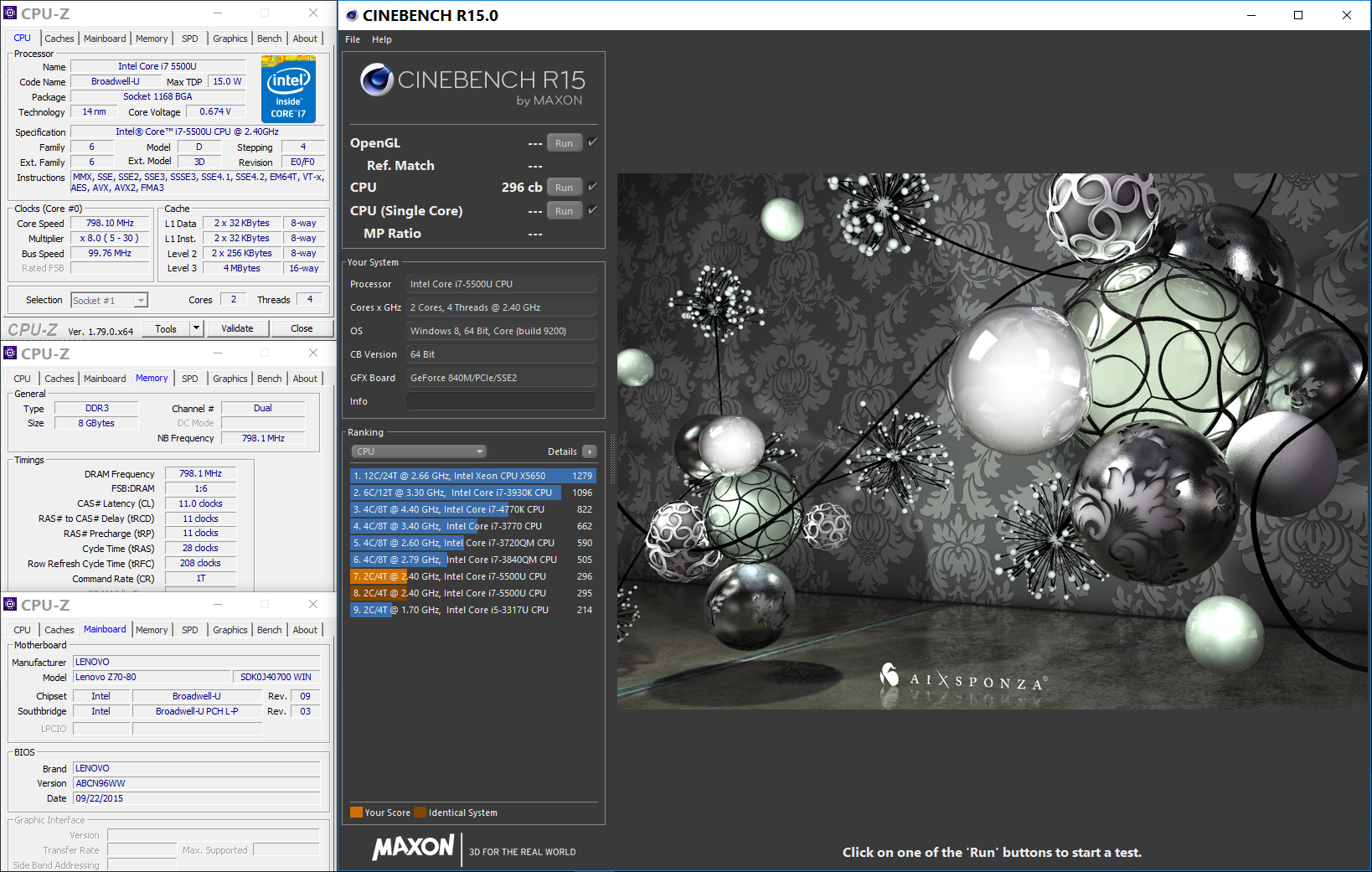Switch to Graphics tab in top CPU-Z window
Image resolution: width=1372 pixels, height=872 pixels.
(230, 39)
